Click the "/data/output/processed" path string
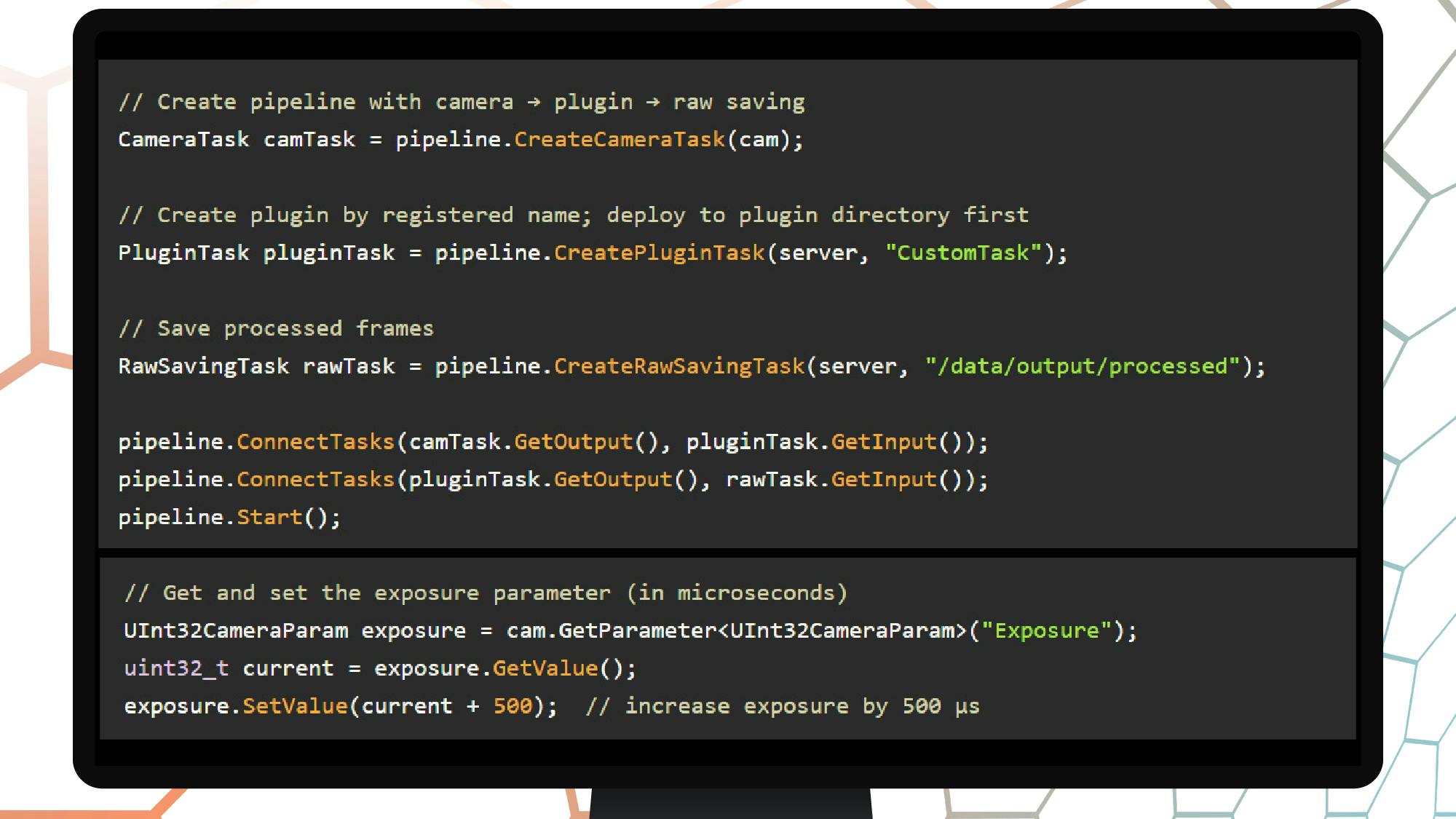Screen dimensions: 1456x819 [x=1083, y=366]
